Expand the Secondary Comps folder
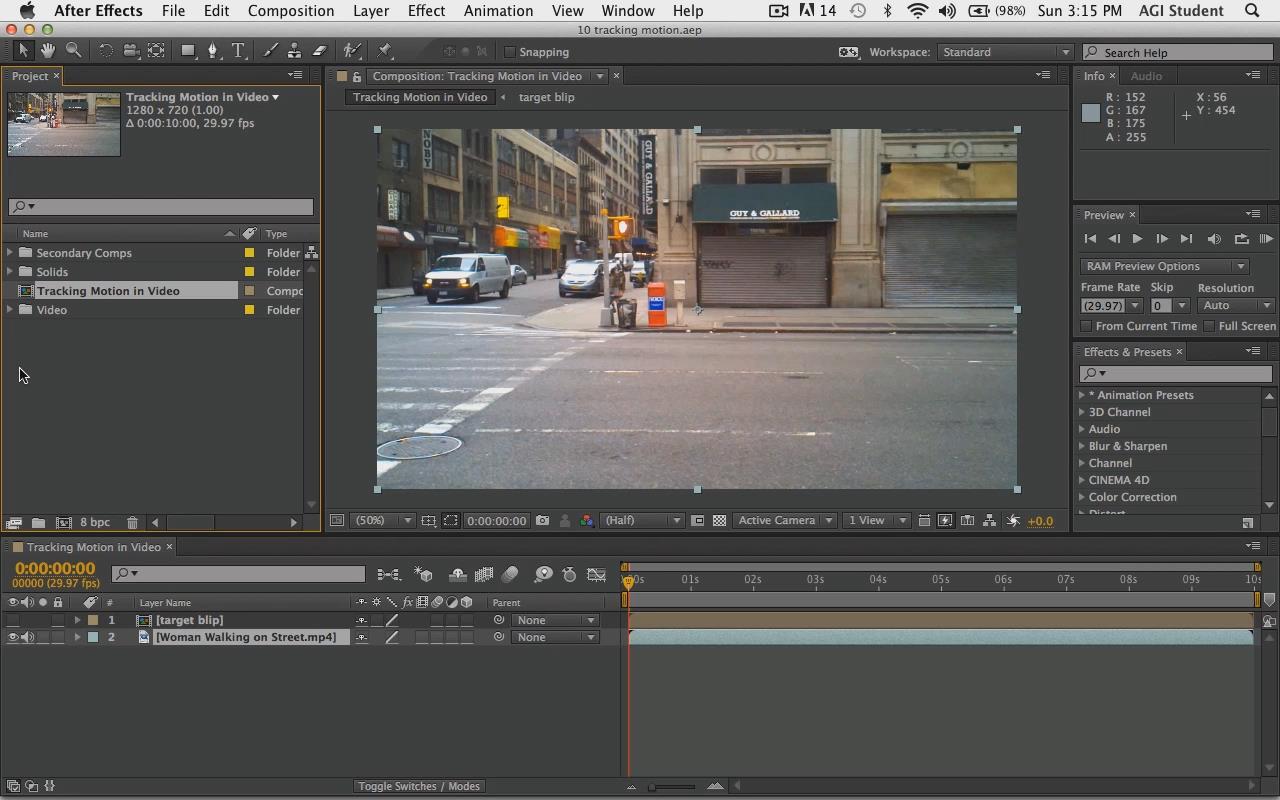1280x800 pixels. tap(10, 253)
